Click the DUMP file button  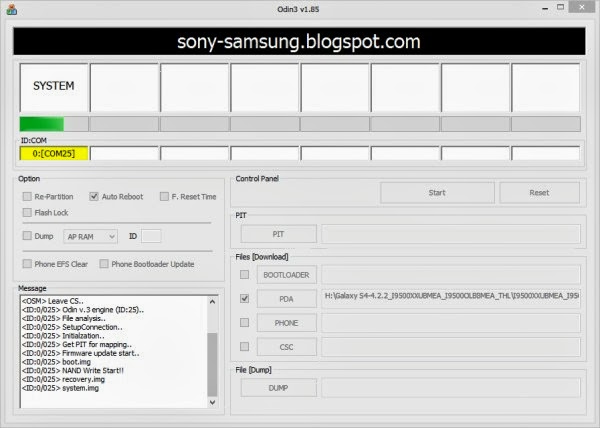279,388
